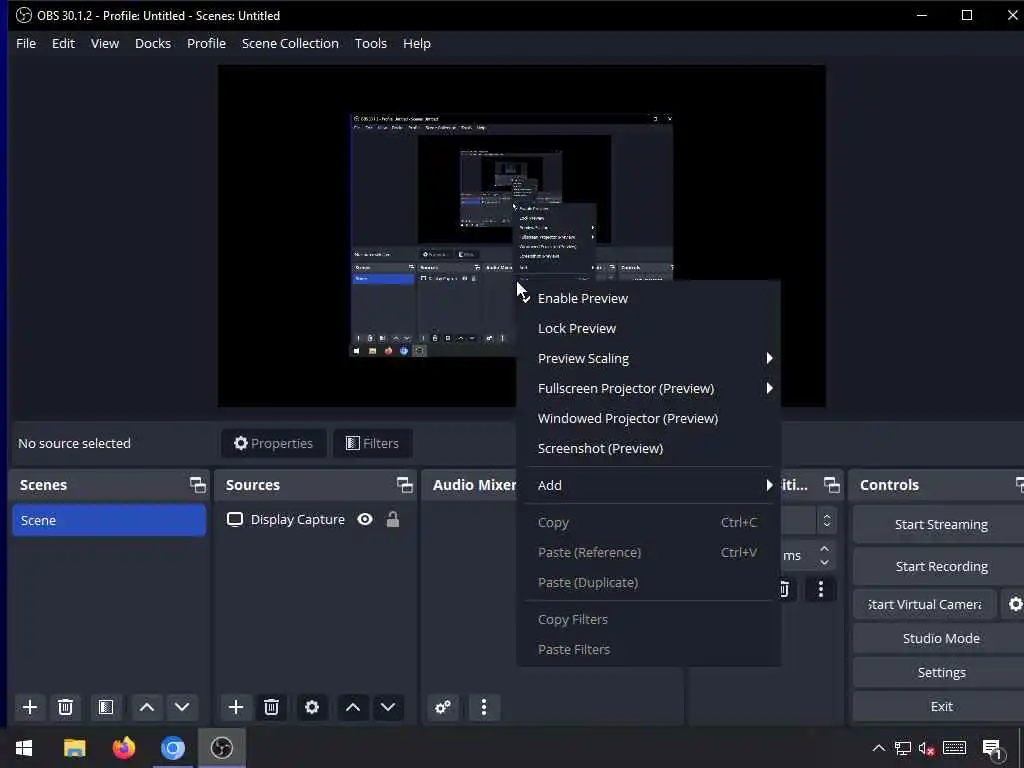The image size is (1024, 768).
Task: Click the Display Capture monitor icon
Action: (x=234, y=520)
